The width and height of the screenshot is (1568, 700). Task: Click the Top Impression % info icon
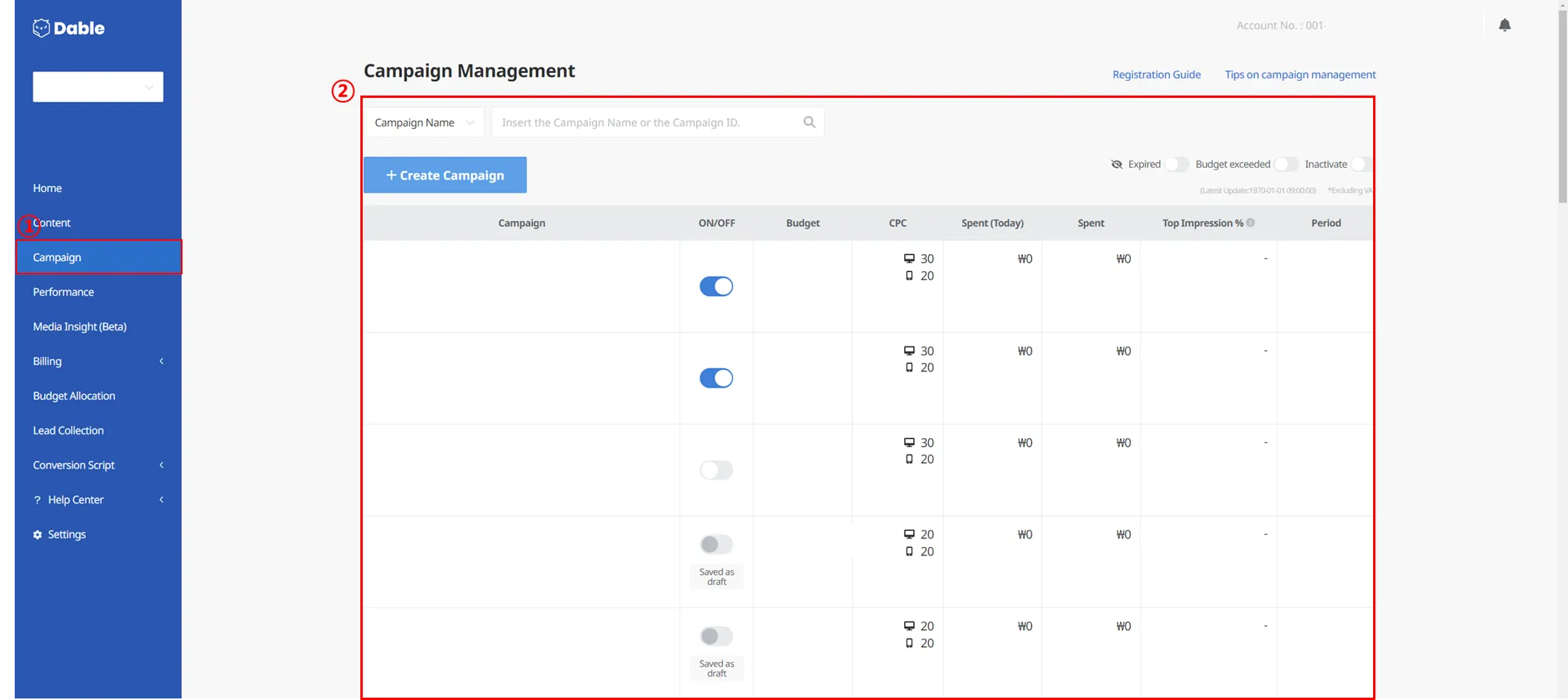point(1250,223)
